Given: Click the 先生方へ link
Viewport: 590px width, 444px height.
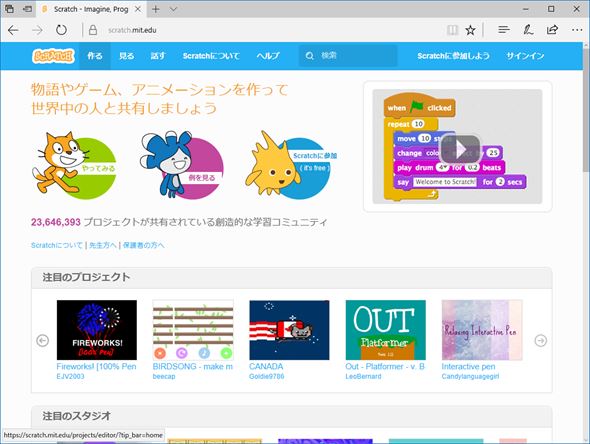Looking at the screenshot, I should (x=103, y=245).
